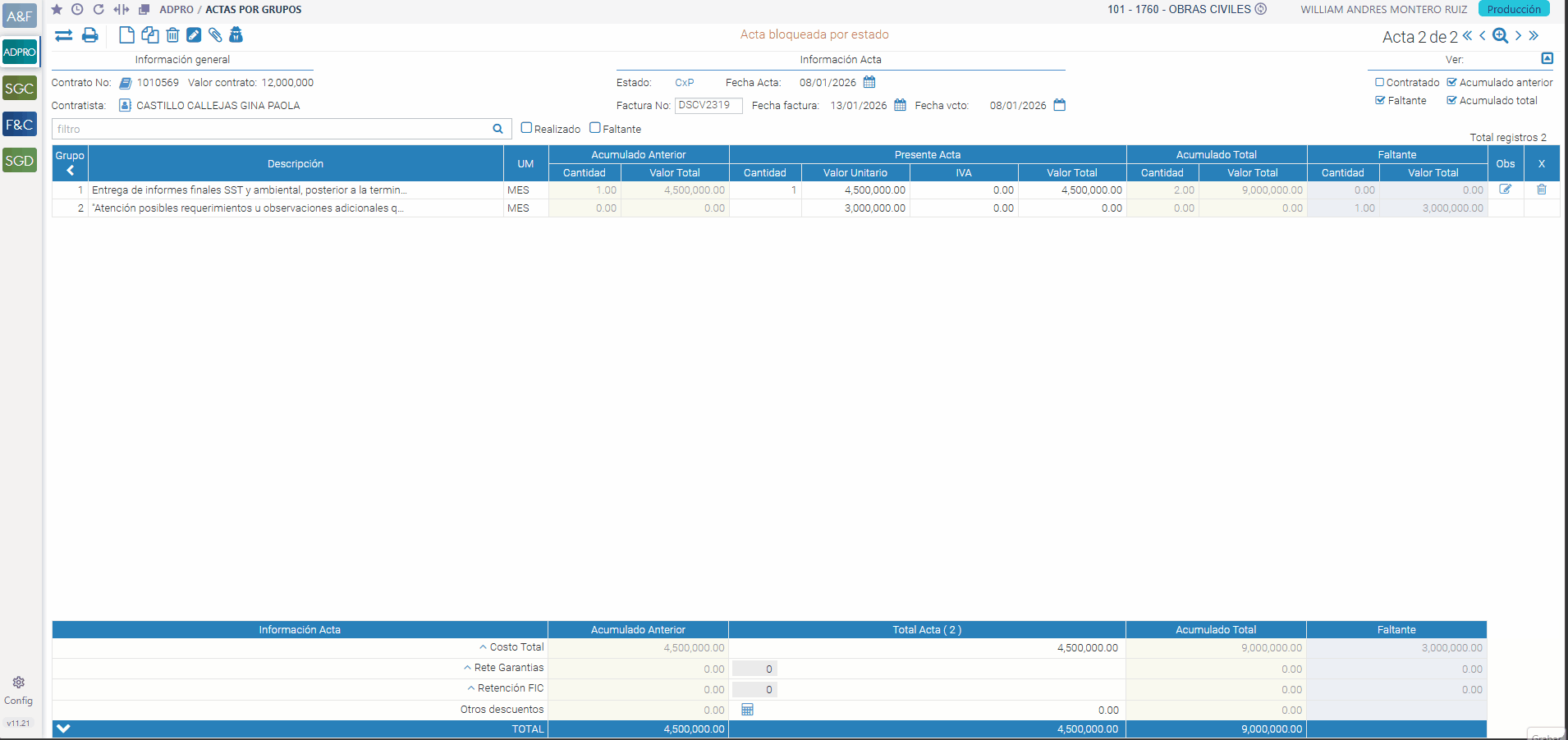Open company selector icon next to OBRAS CIVILES
This screenshot has height=740, width=1568.
coord(1261,9)
